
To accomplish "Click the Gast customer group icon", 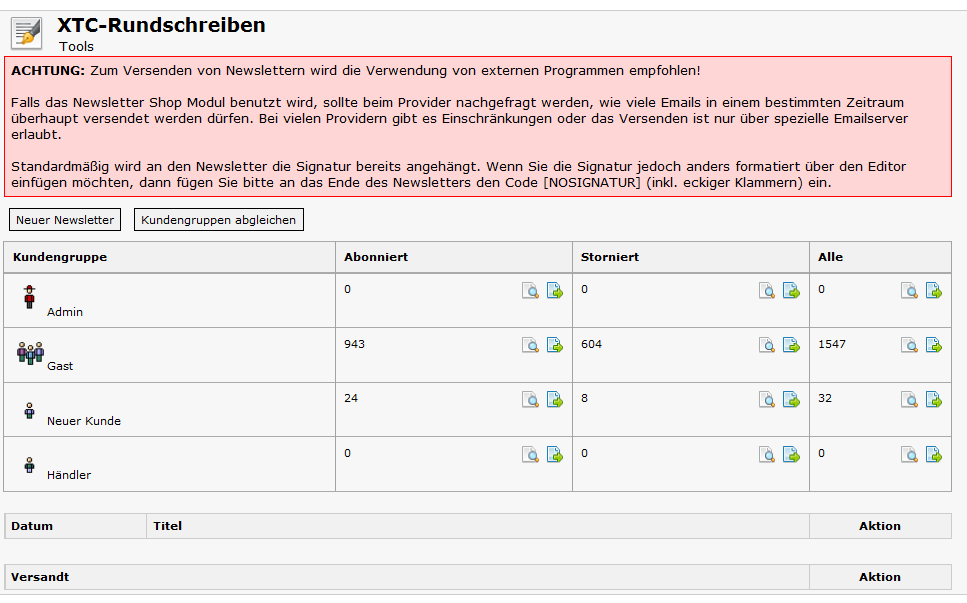I will click(x=31, y=352).
